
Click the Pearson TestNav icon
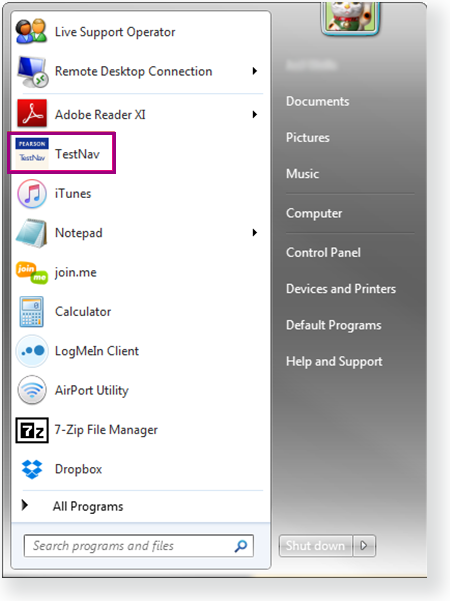point(32,153)
